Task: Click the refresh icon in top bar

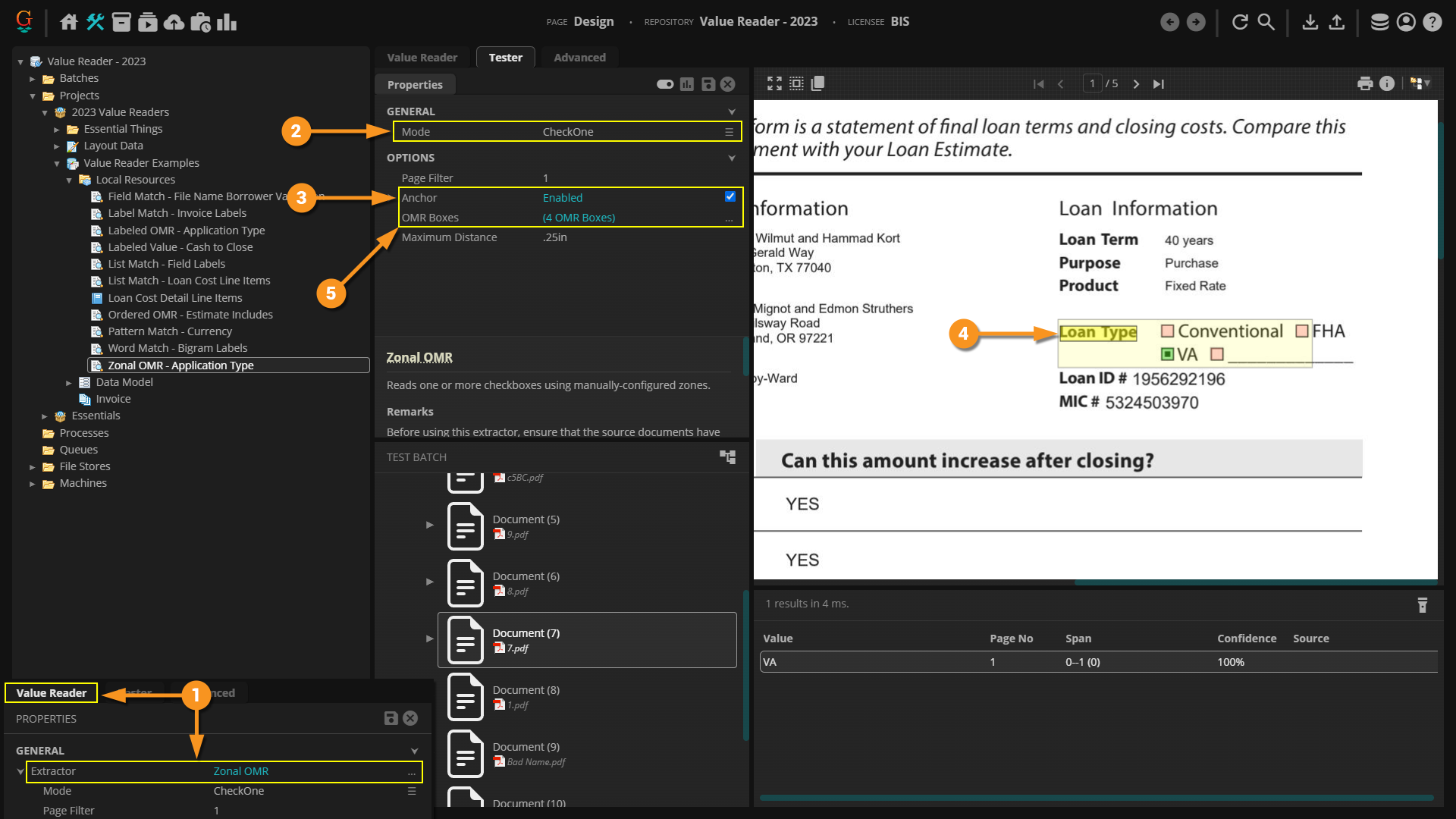Action: pyautogui.click(x=1240, y=22)
